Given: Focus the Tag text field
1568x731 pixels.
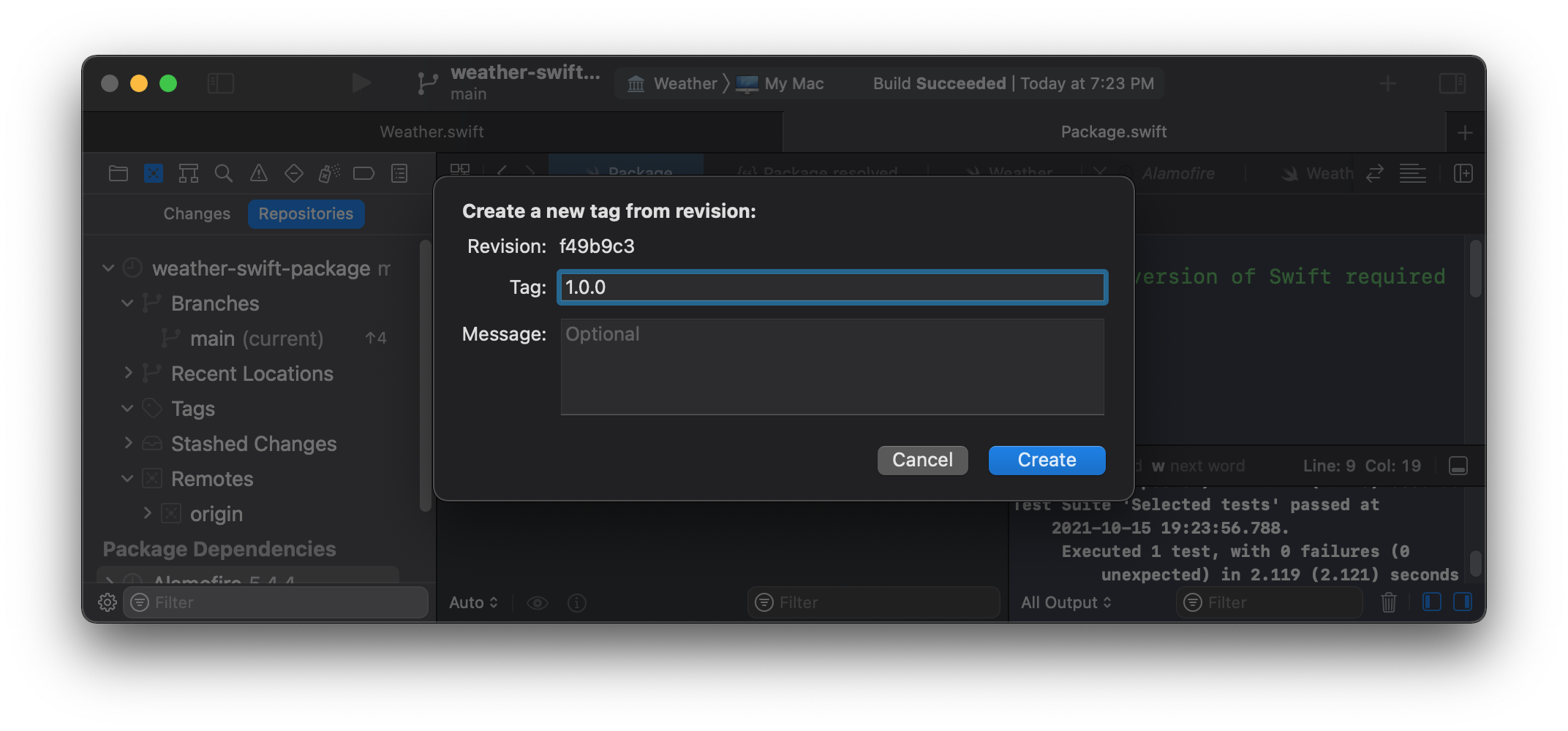Looking at the screenshot, I should pyautogui.click(x=832, y=287).
